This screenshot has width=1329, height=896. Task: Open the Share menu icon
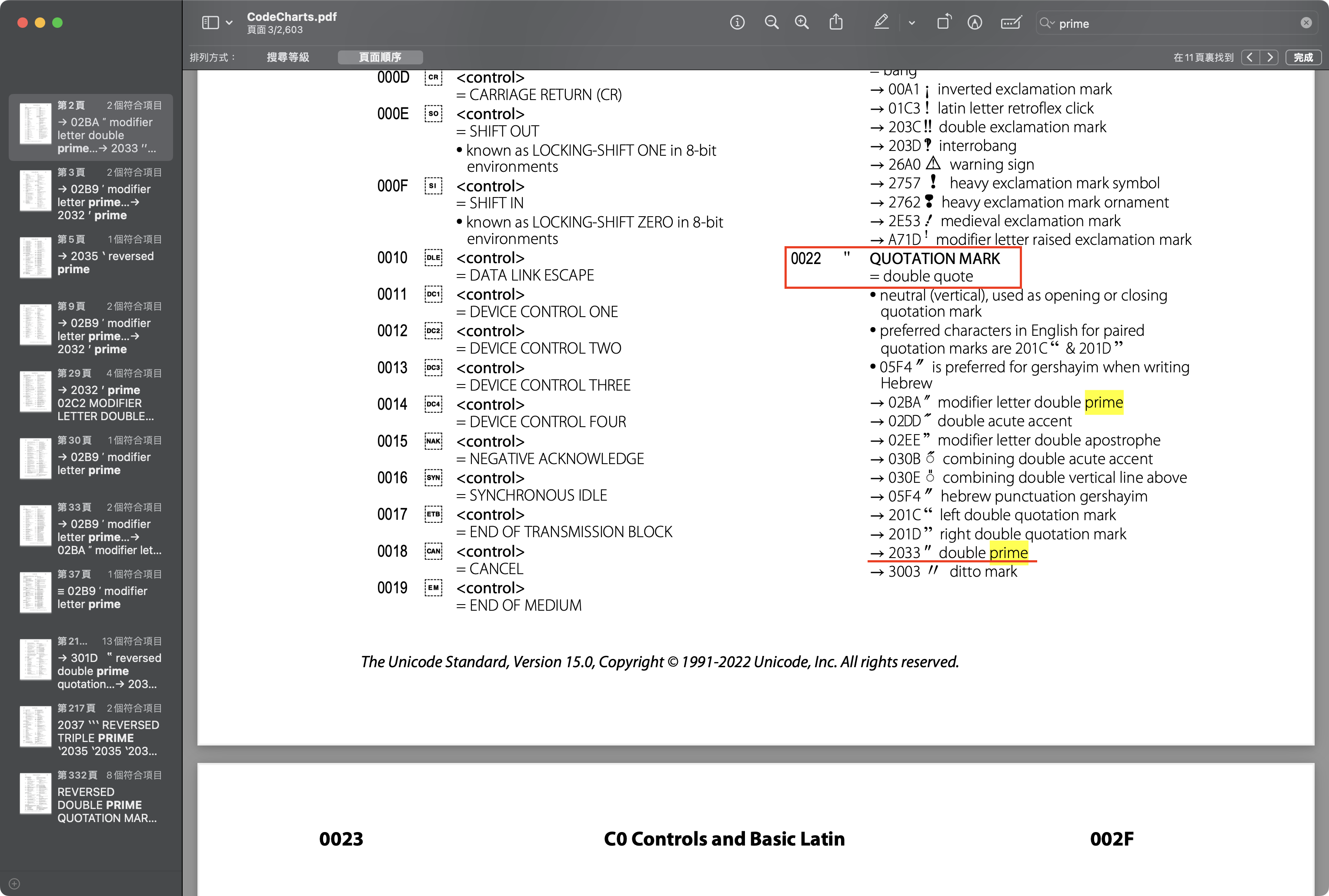click(836, 23)
